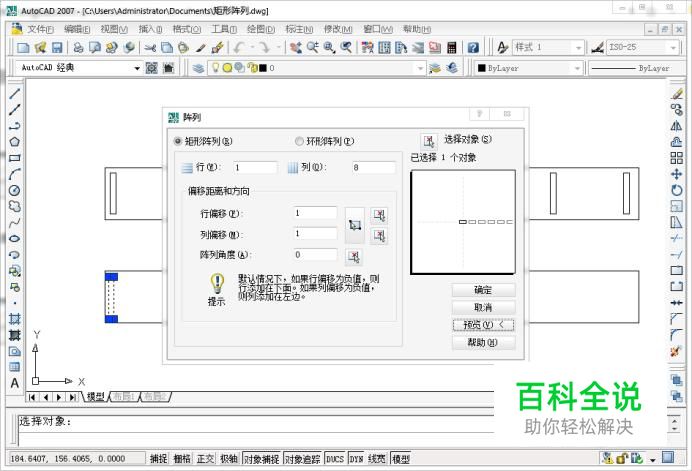This screenshot has height=471, width=692.
Task: Click the Erase tool in modify toolbar
Action: point(677,93)
